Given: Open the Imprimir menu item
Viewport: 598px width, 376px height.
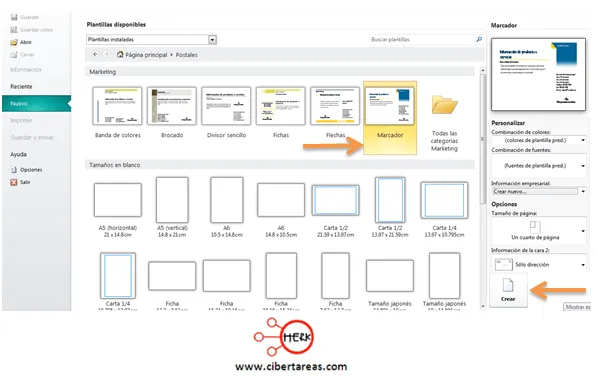Looking at the screenshot, I should click(21, 121).
